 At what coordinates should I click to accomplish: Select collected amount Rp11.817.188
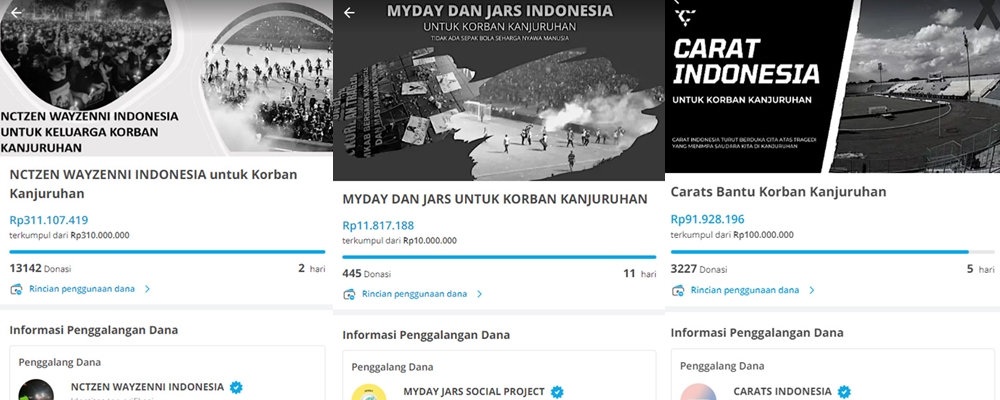pos(378,225)
